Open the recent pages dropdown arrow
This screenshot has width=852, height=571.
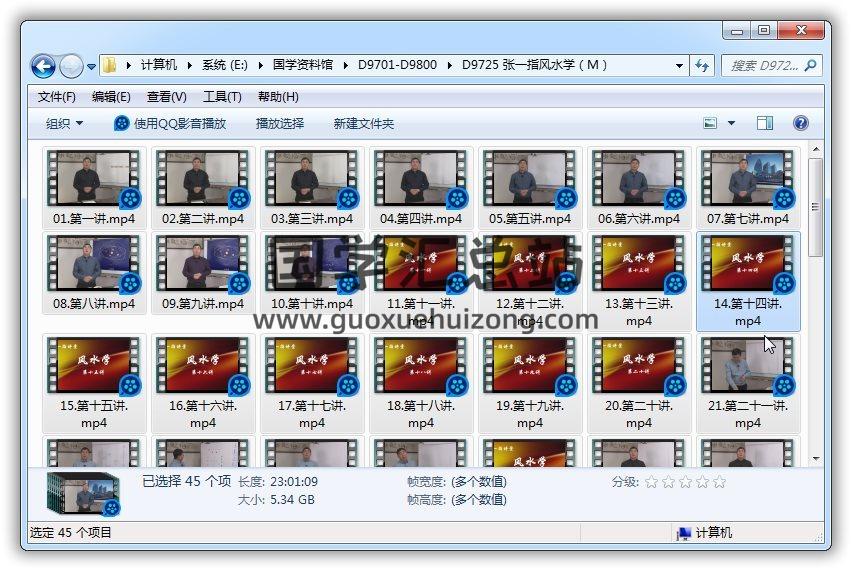tap(91, 67)
